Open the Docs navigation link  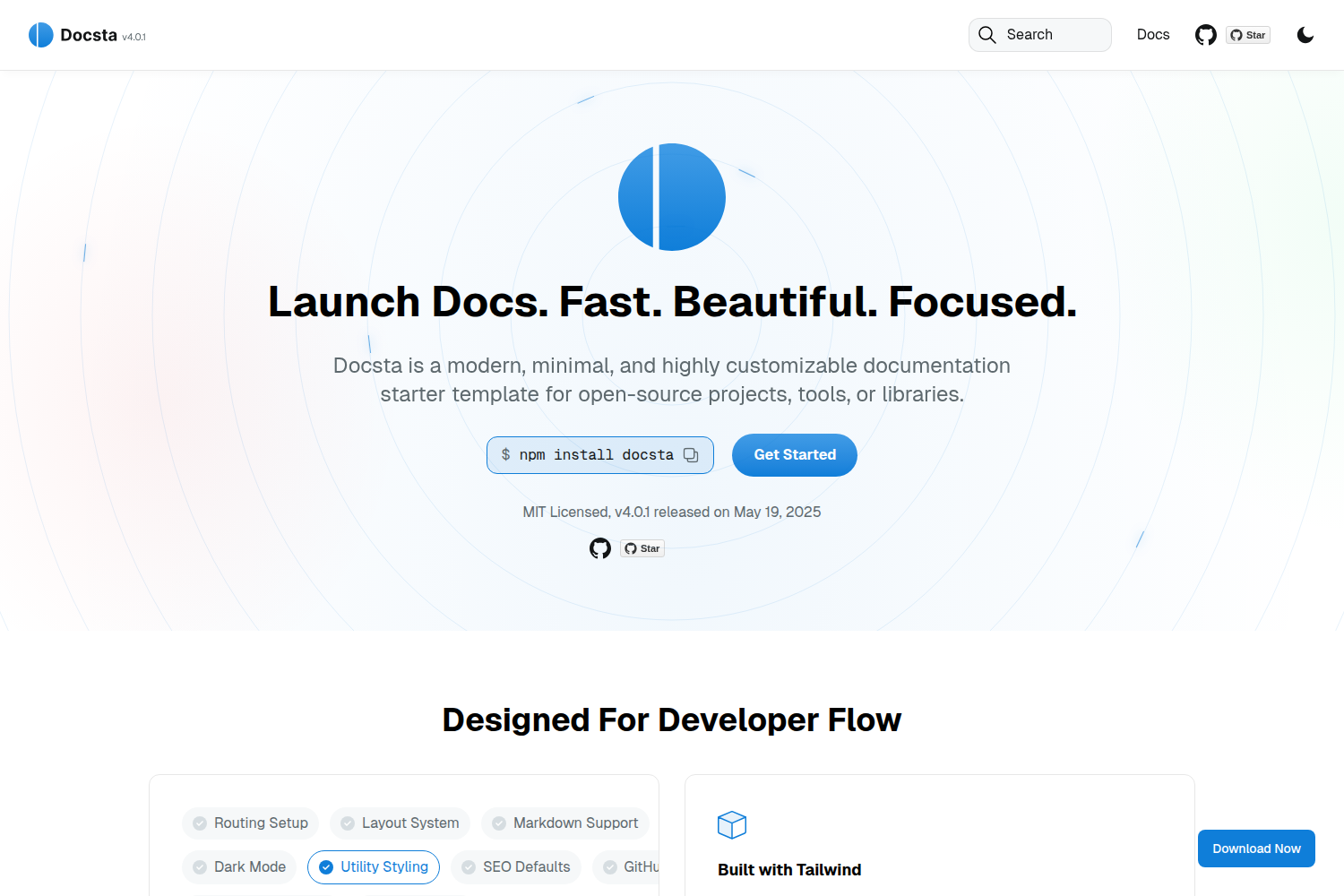1153,35
